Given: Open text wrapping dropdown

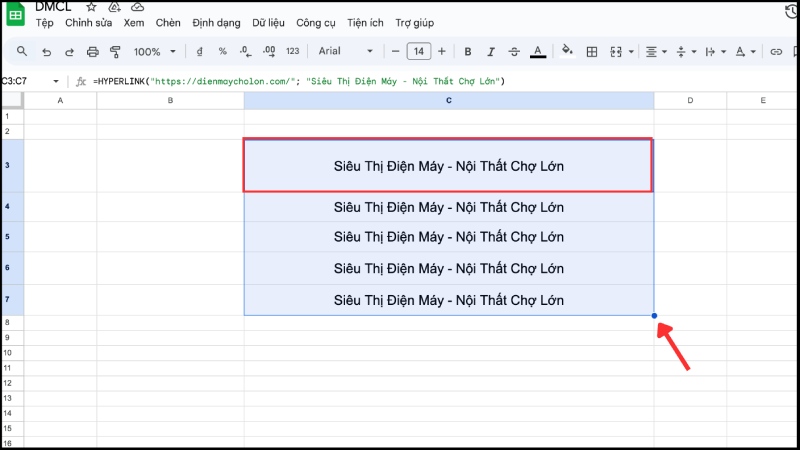Looking at the screenshot, I should 715,52.
